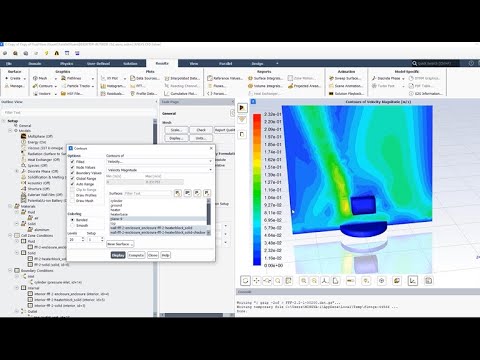Viewport: 480px width, 360px height.
Task: Click the Surfaces filter text field
Action: point(148,193)
